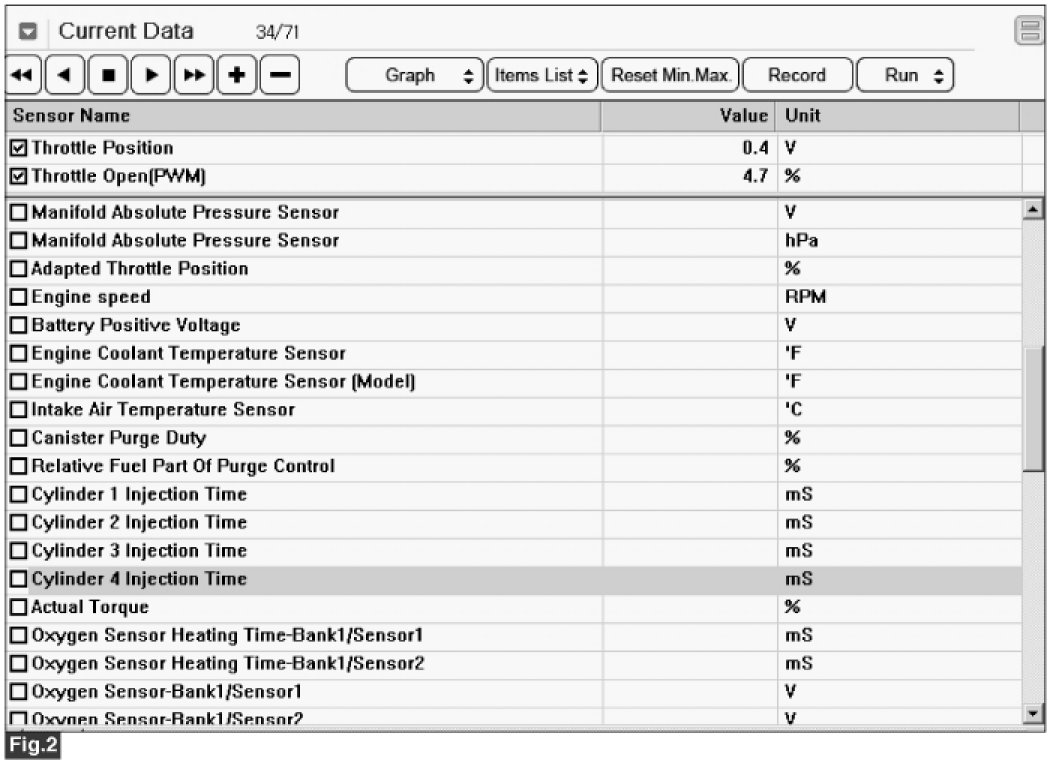The width and height of the screenshot is (1050, 763).
Task: Check the Battery Positive Voltage checkbox
Action: pyautogui.click(x=19, y=326)
